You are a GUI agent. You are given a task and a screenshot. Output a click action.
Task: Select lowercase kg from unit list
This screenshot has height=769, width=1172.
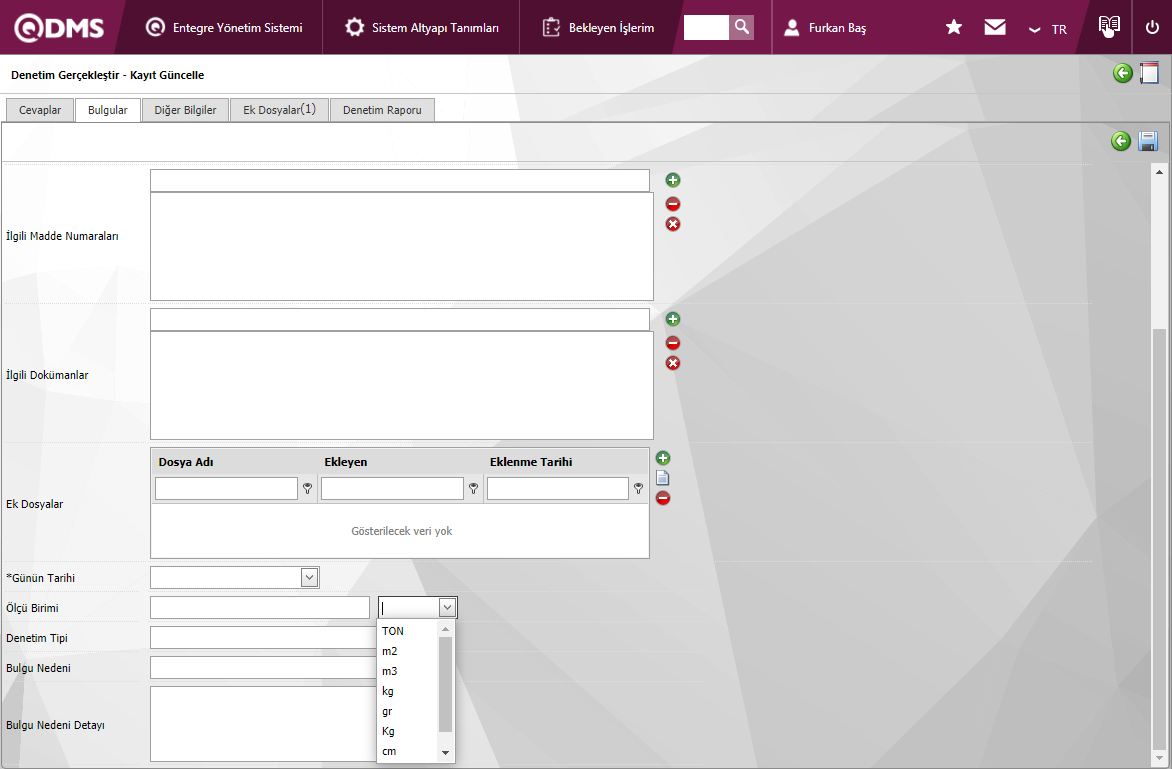click(407, 692)
